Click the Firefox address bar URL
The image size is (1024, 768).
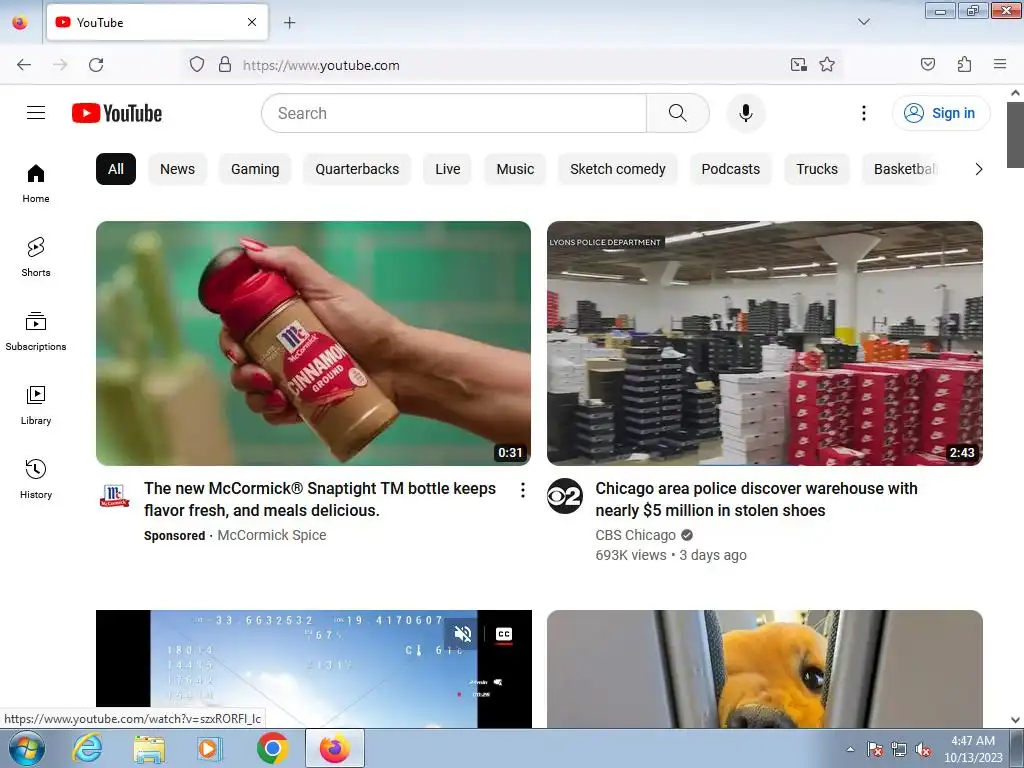pyautogui.click(x=321, y=65)
